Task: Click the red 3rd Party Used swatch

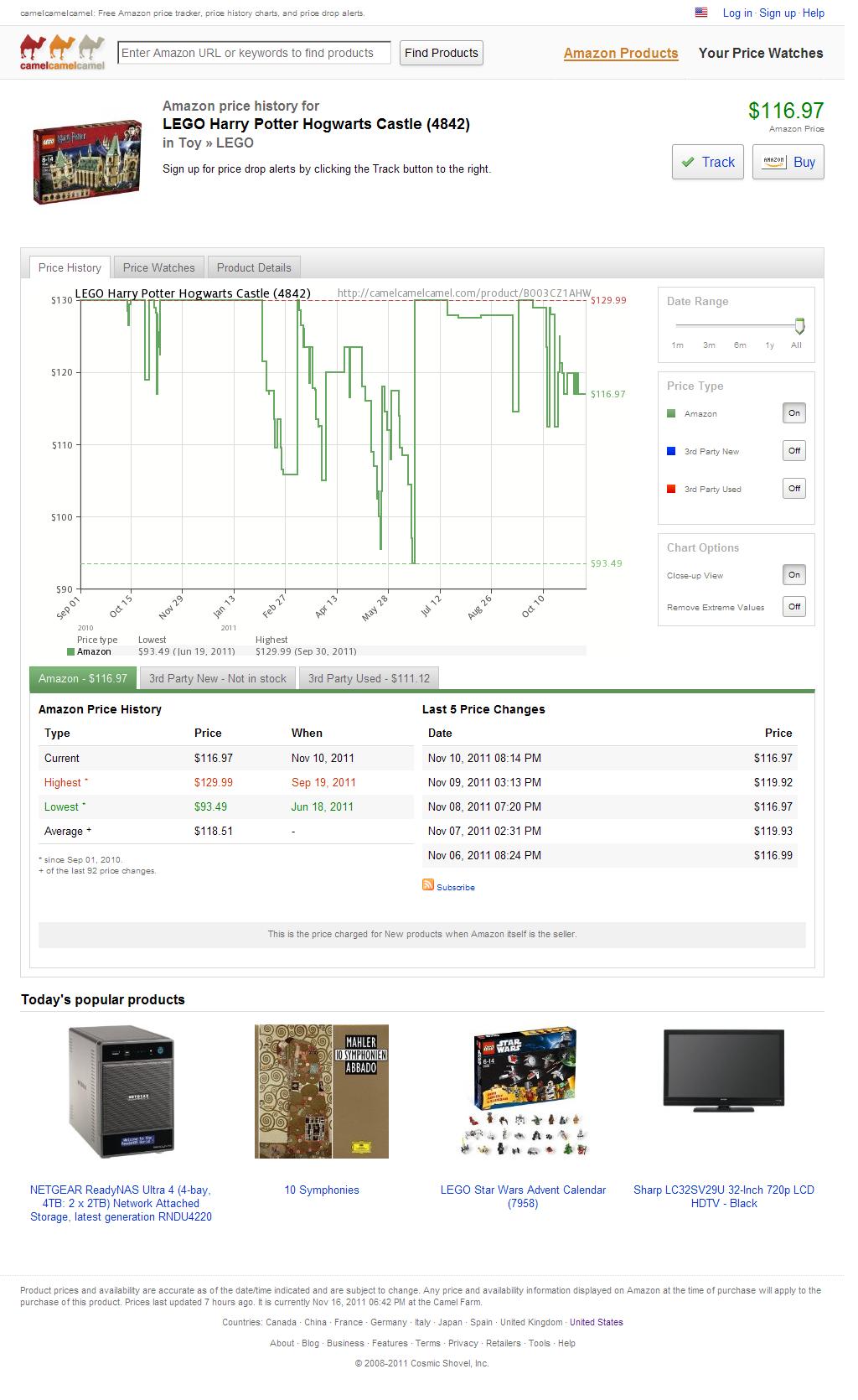Action: (x=671, y=489)
